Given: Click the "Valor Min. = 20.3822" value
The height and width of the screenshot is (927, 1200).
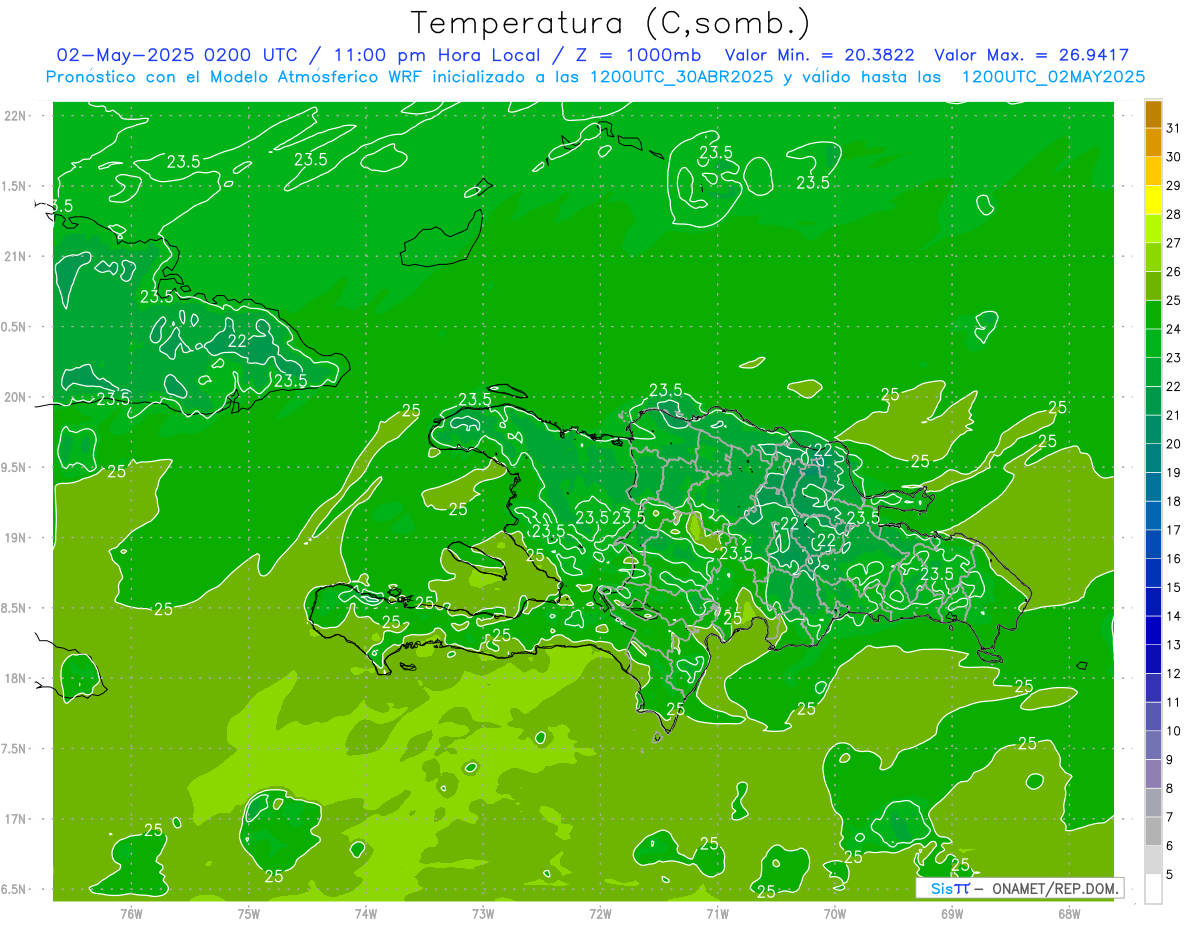Looking at the screenshot, I should (x=822, y=55).
